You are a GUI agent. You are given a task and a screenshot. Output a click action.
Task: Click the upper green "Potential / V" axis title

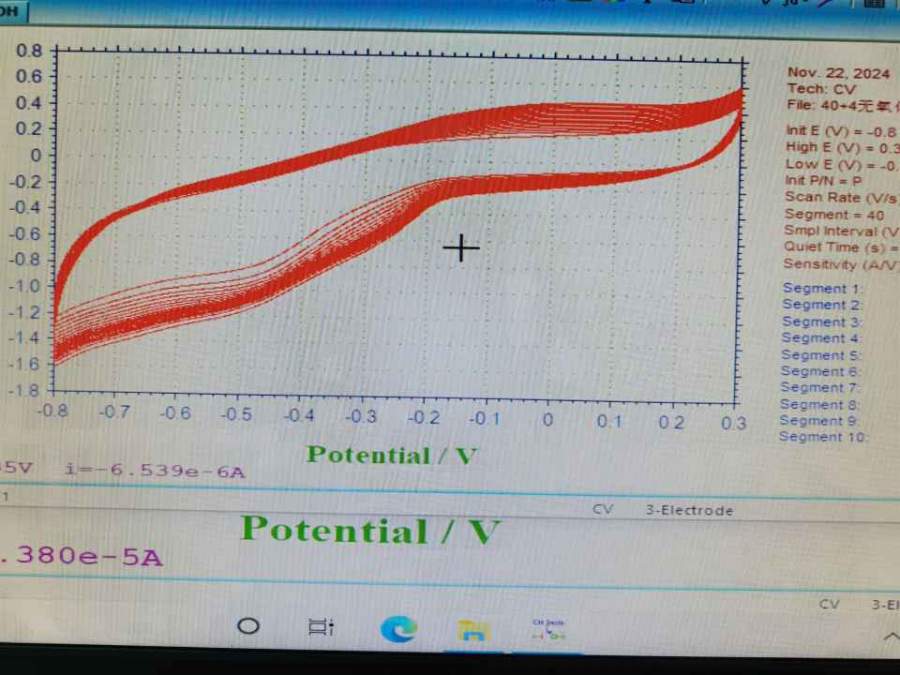391,455
